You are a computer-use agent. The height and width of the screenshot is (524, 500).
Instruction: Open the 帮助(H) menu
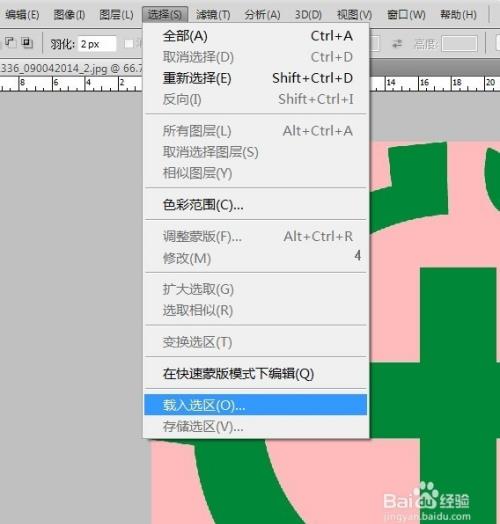click(458, 15)
